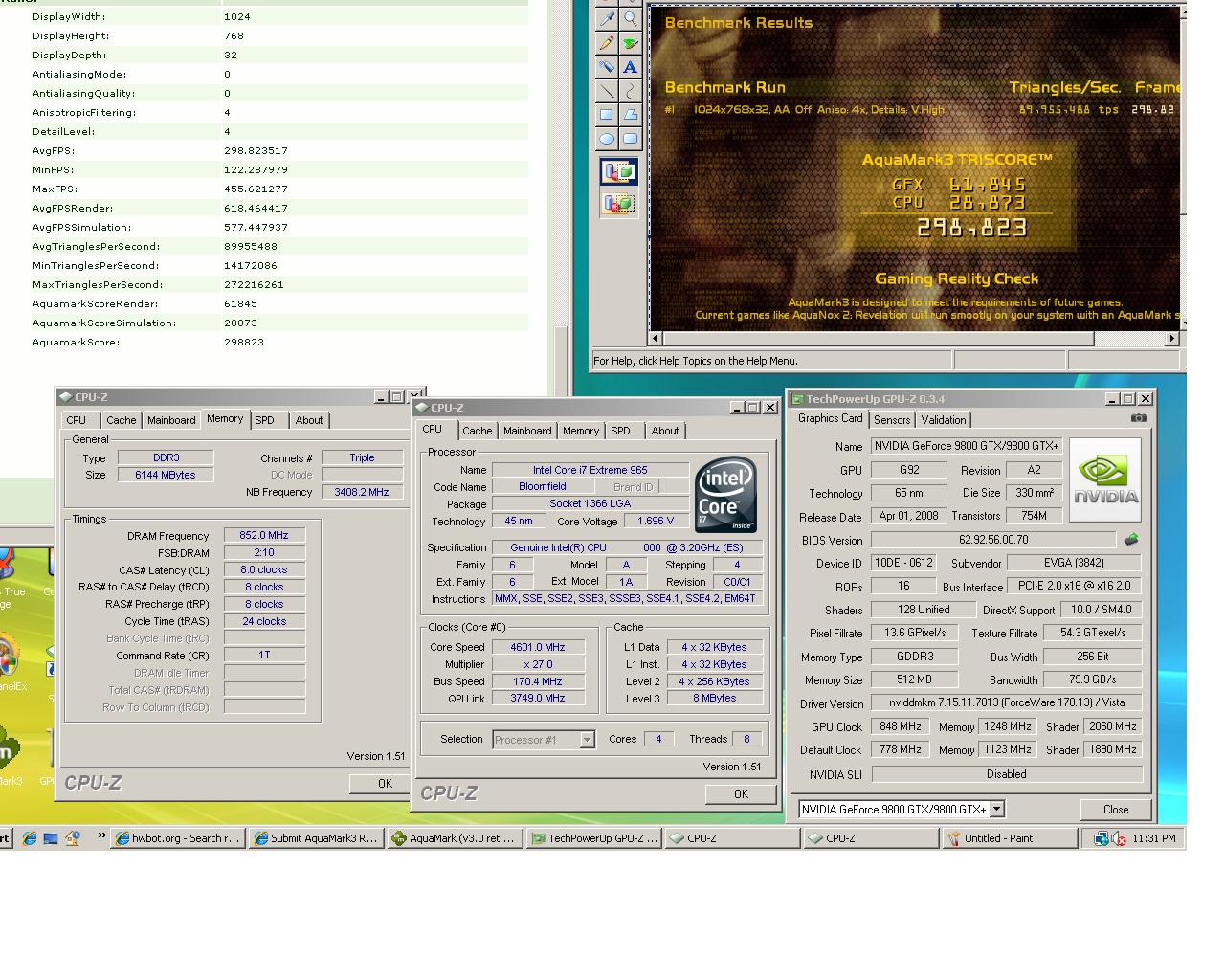This screenshot has height=980, width=1225.
Task: Select Graphics Card tab in GPU-Z
Action: 831,419
